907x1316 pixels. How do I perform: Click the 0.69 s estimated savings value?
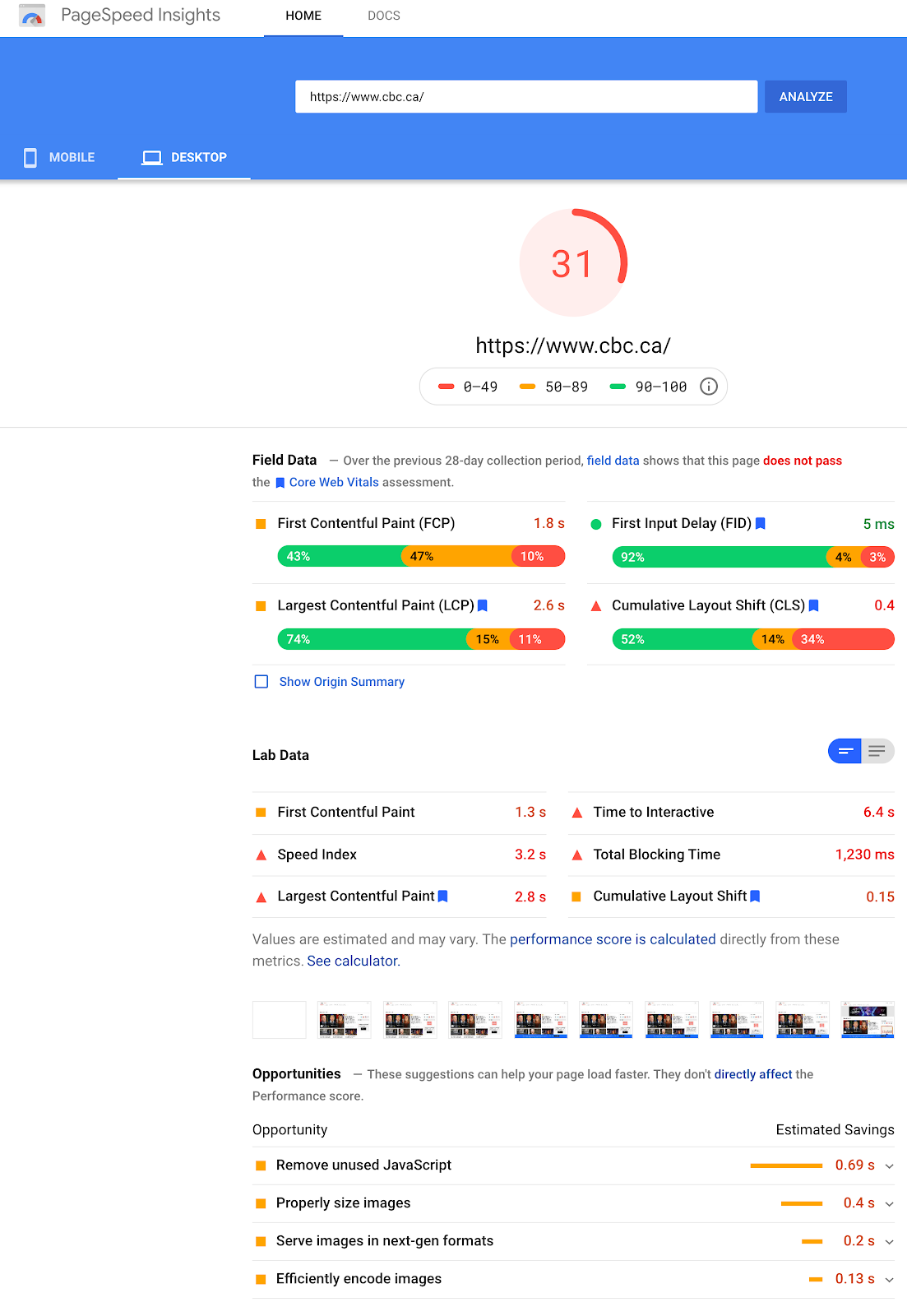tap(855, 1165)
